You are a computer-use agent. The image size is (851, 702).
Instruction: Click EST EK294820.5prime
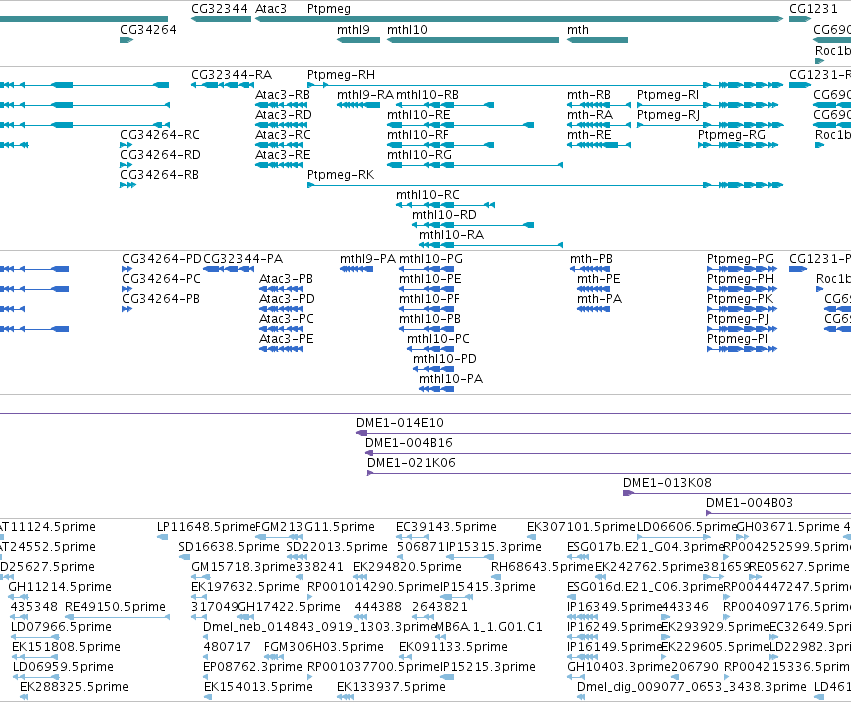(x=407, y=567)
